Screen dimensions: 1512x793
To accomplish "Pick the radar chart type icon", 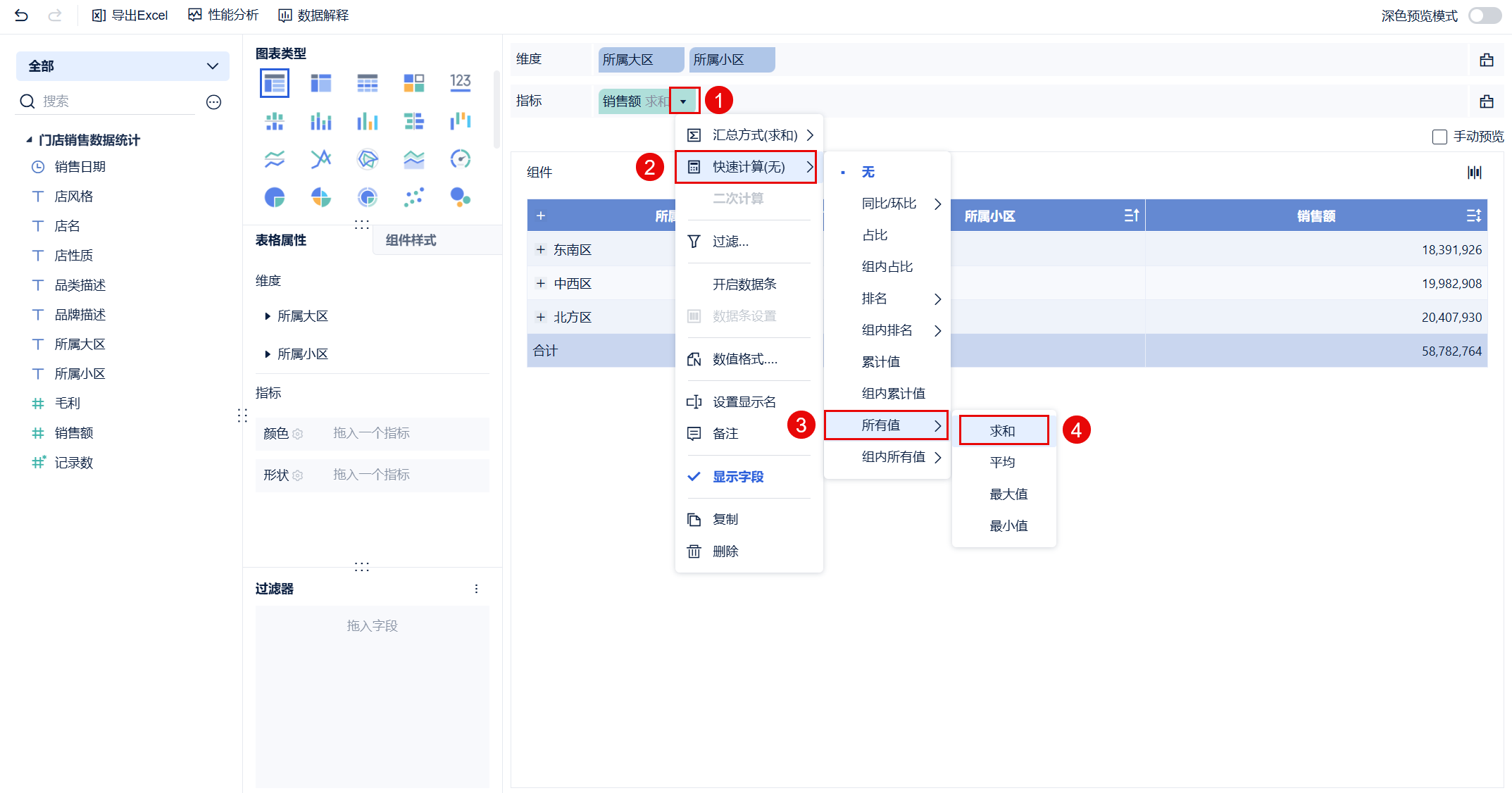I will pos(367,159).
